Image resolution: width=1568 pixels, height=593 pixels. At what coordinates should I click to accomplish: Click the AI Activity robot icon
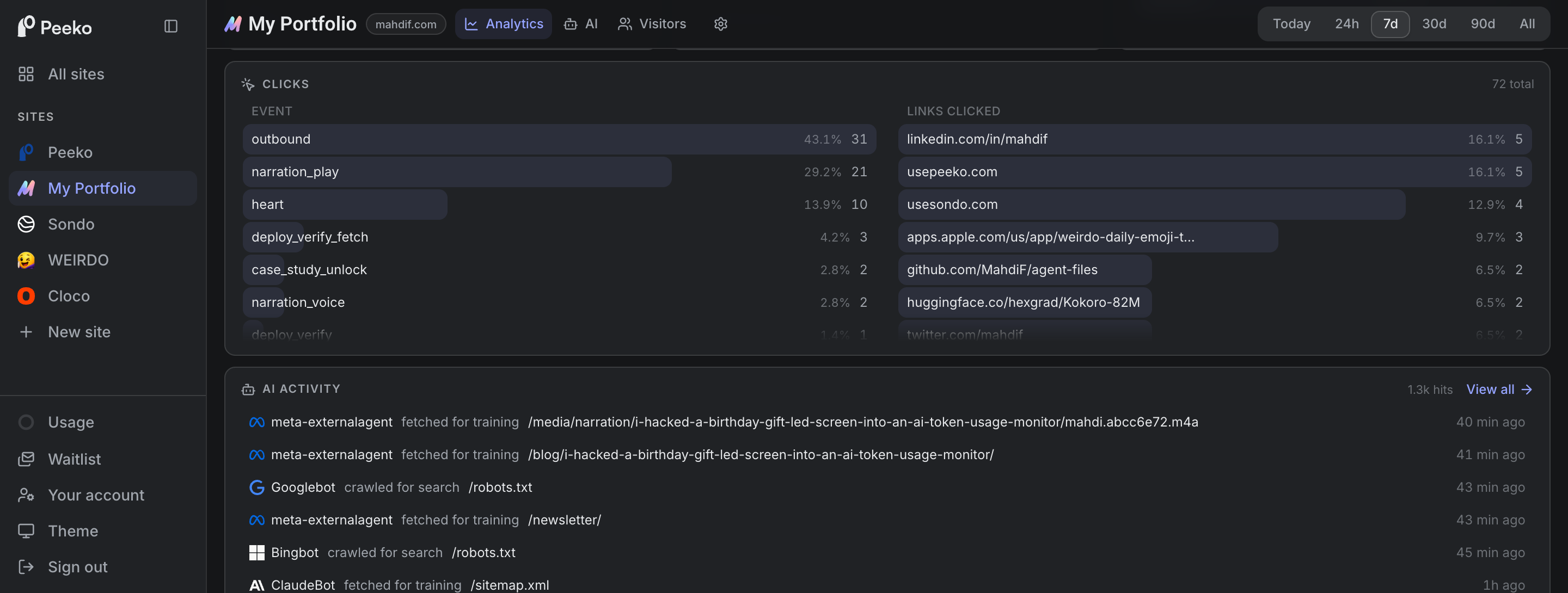coord(248,389)
